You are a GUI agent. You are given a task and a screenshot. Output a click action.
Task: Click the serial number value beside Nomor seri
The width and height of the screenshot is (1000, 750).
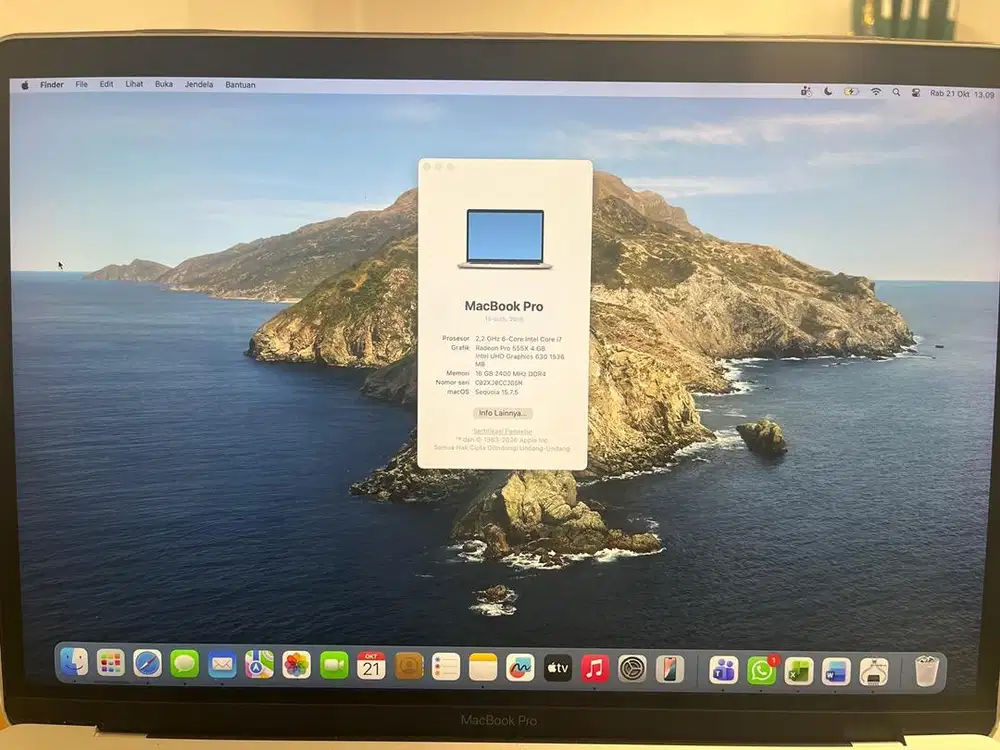(499, 383)
